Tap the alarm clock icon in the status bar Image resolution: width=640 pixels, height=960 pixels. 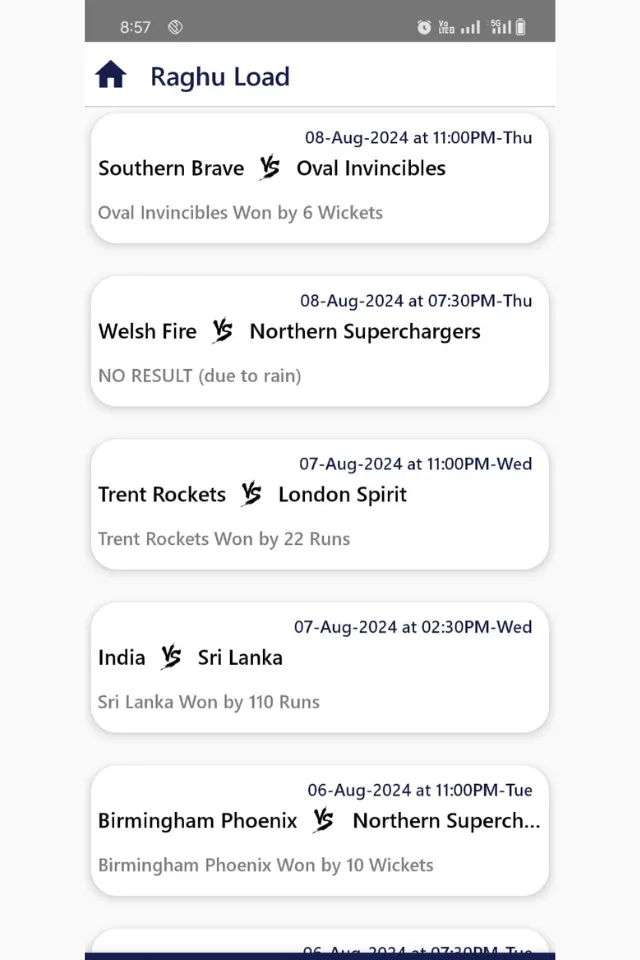[423, 26]
